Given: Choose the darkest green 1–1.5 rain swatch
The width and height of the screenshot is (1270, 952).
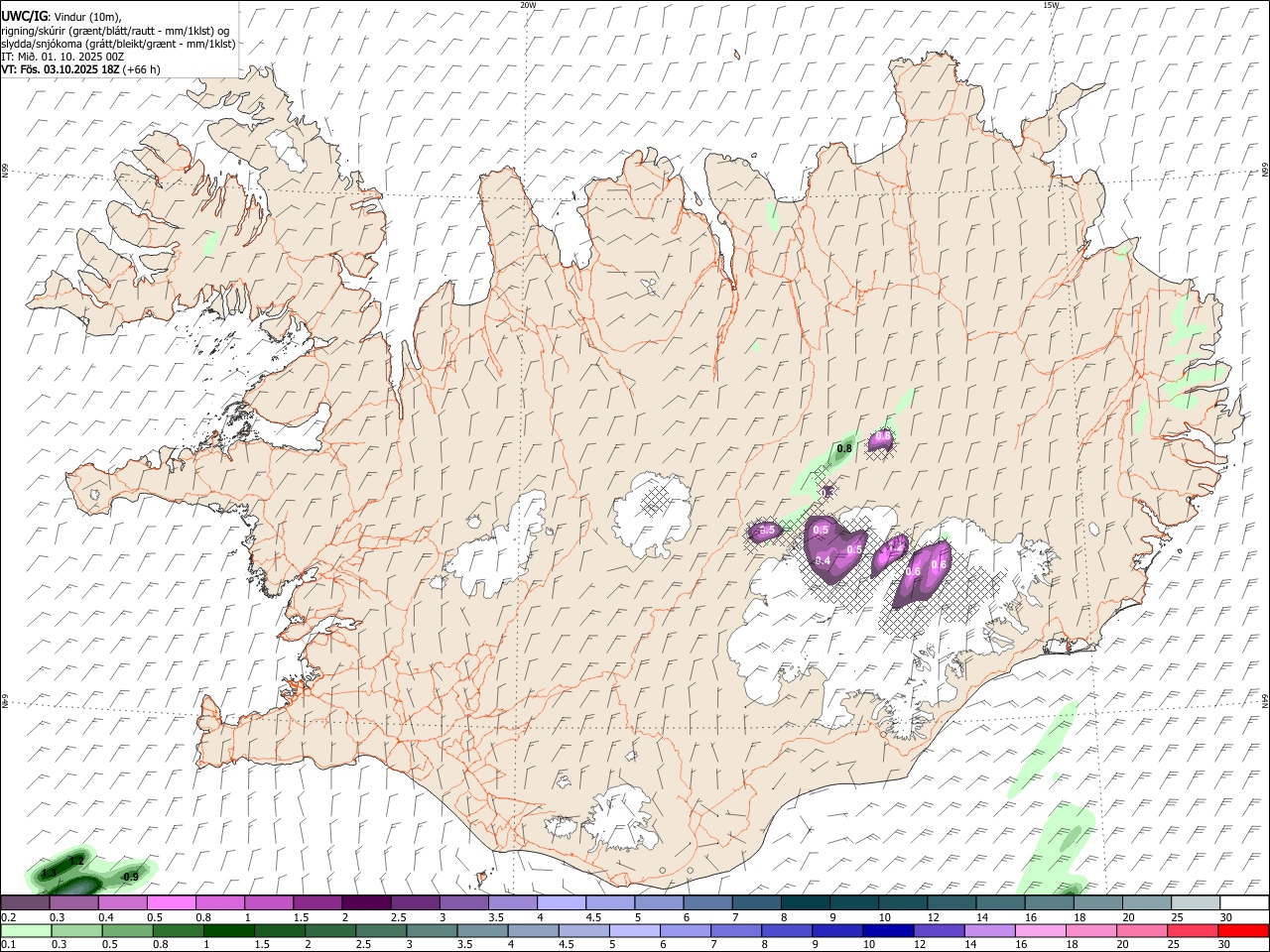Looking at the screenshot, I should pos(228,930).
